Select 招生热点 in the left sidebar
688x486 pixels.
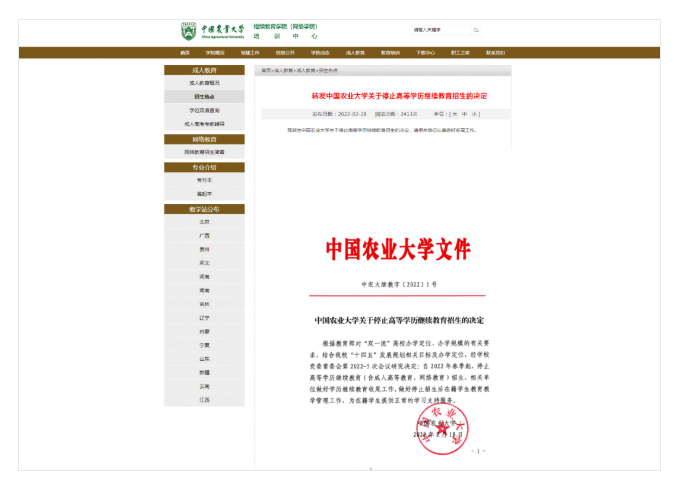point(204,96)
